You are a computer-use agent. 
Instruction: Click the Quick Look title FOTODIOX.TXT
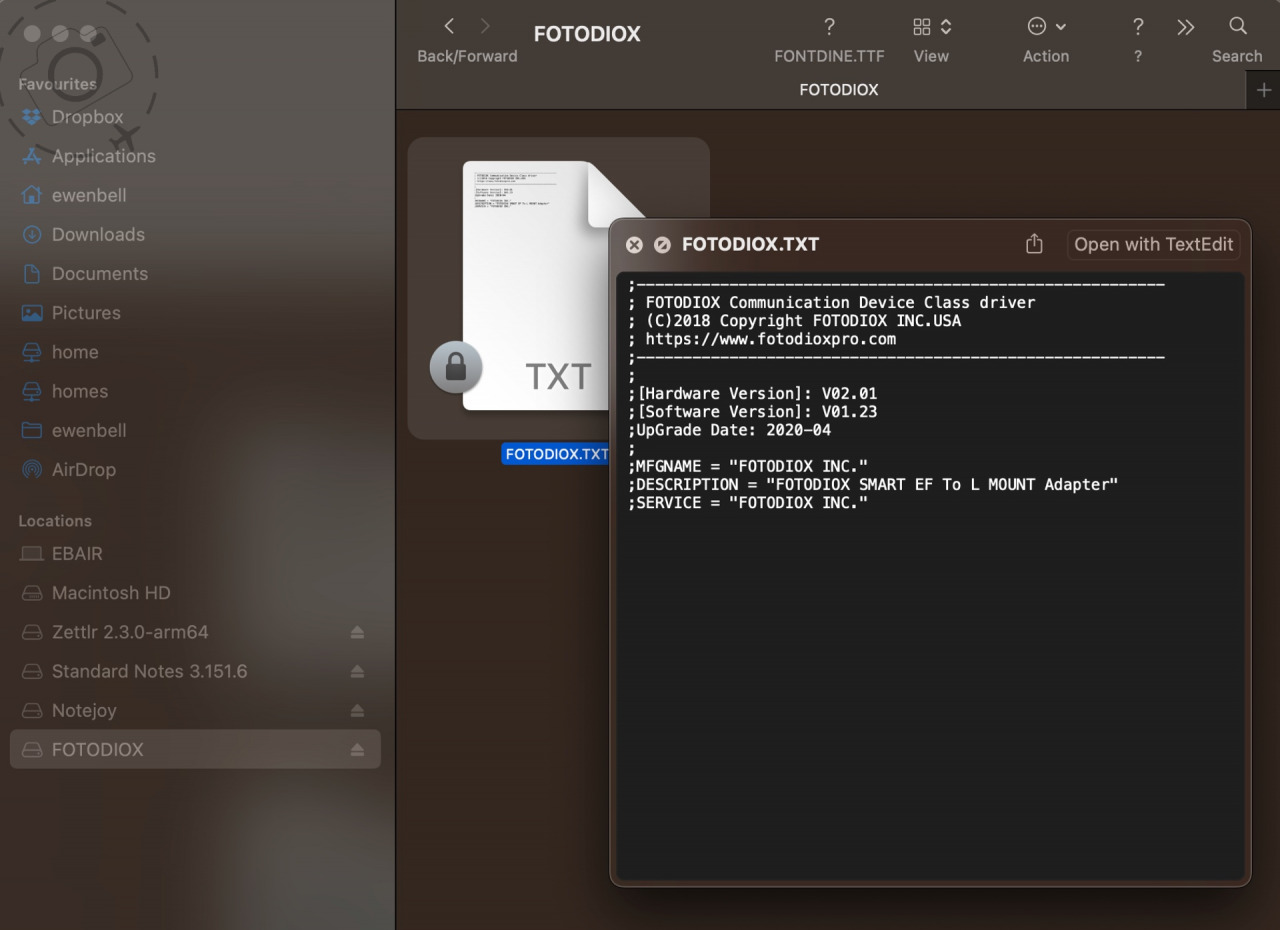point(750,244)
